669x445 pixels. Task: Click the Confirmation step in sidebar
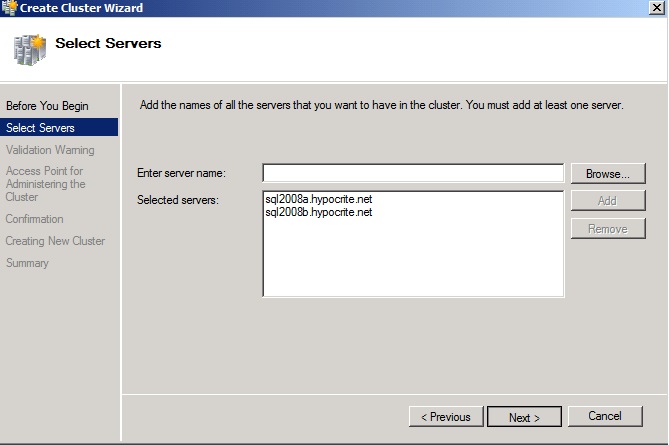[34, 219]
